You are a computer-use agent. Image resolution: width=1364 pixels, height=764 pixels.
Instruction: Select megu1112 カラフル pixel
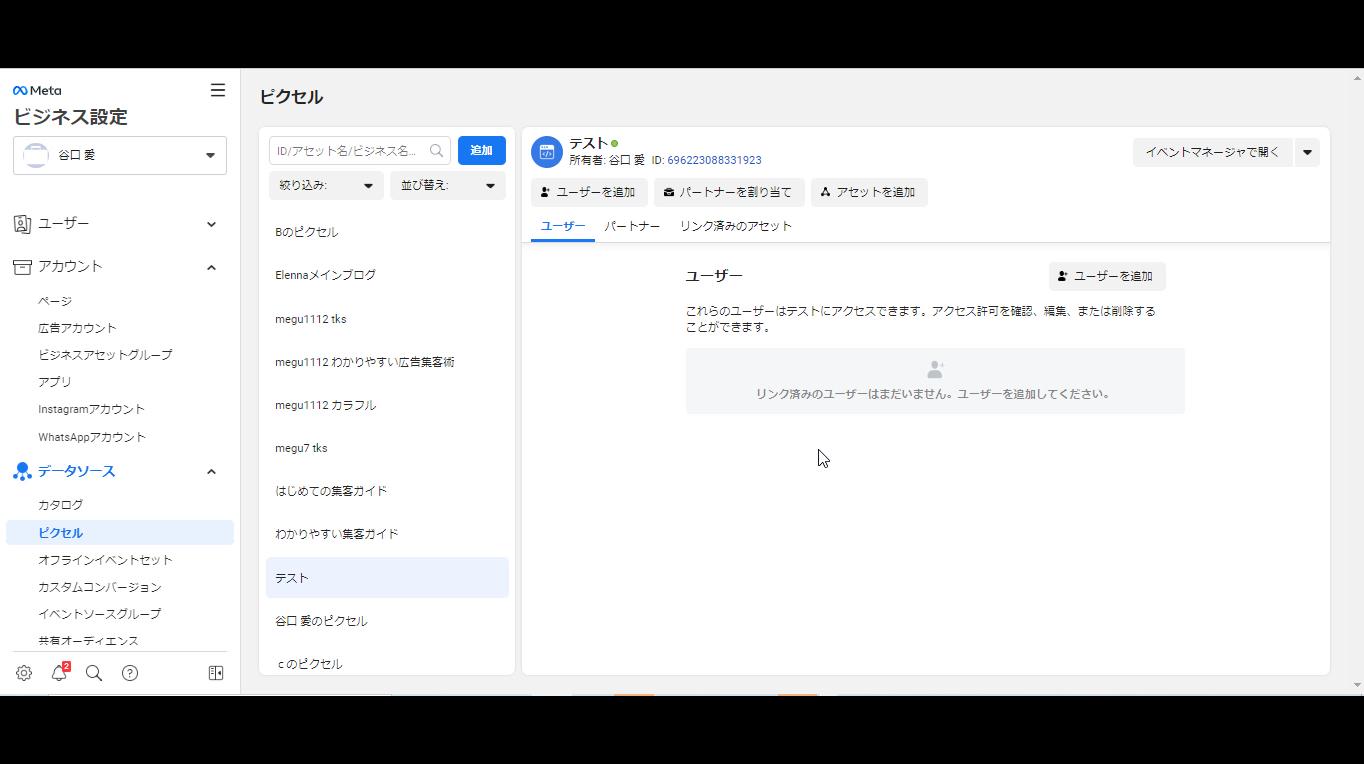click(387, 405)
